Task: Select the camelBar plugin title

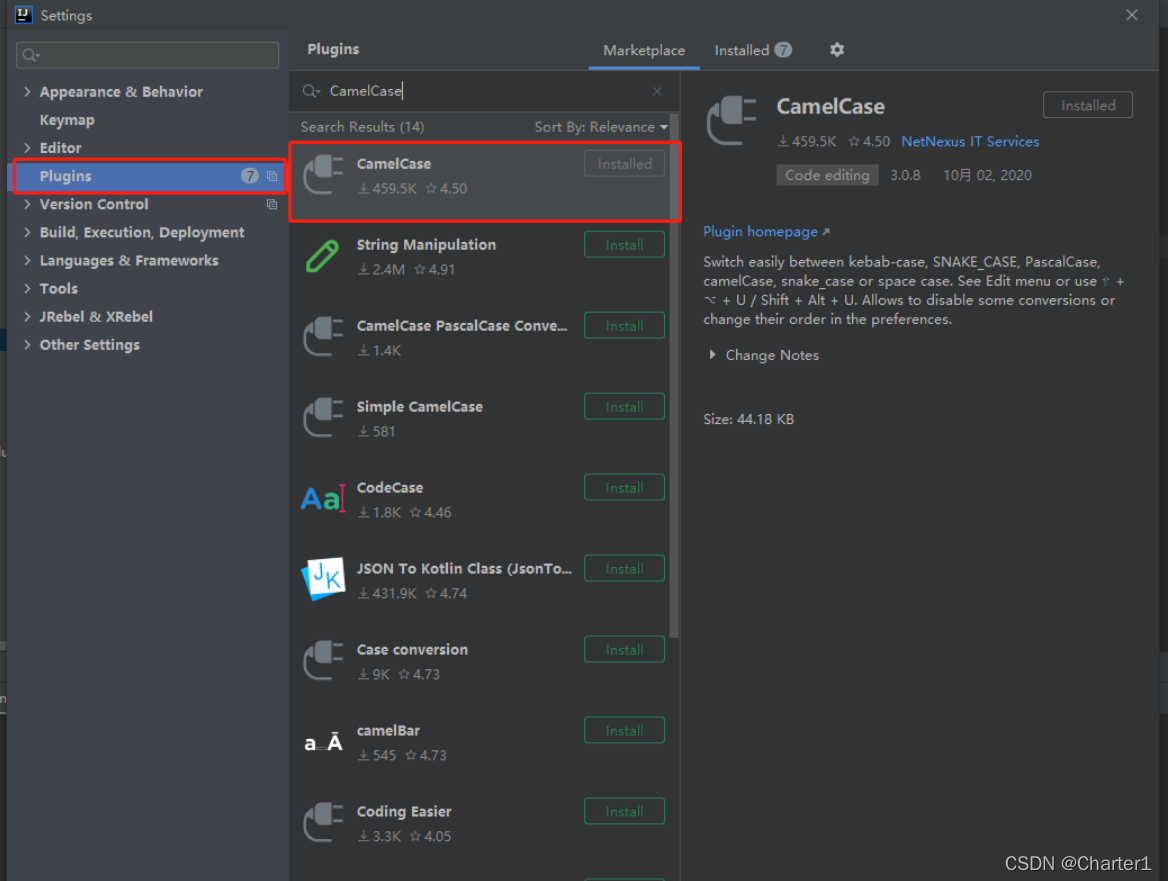Action: point(388,731)
